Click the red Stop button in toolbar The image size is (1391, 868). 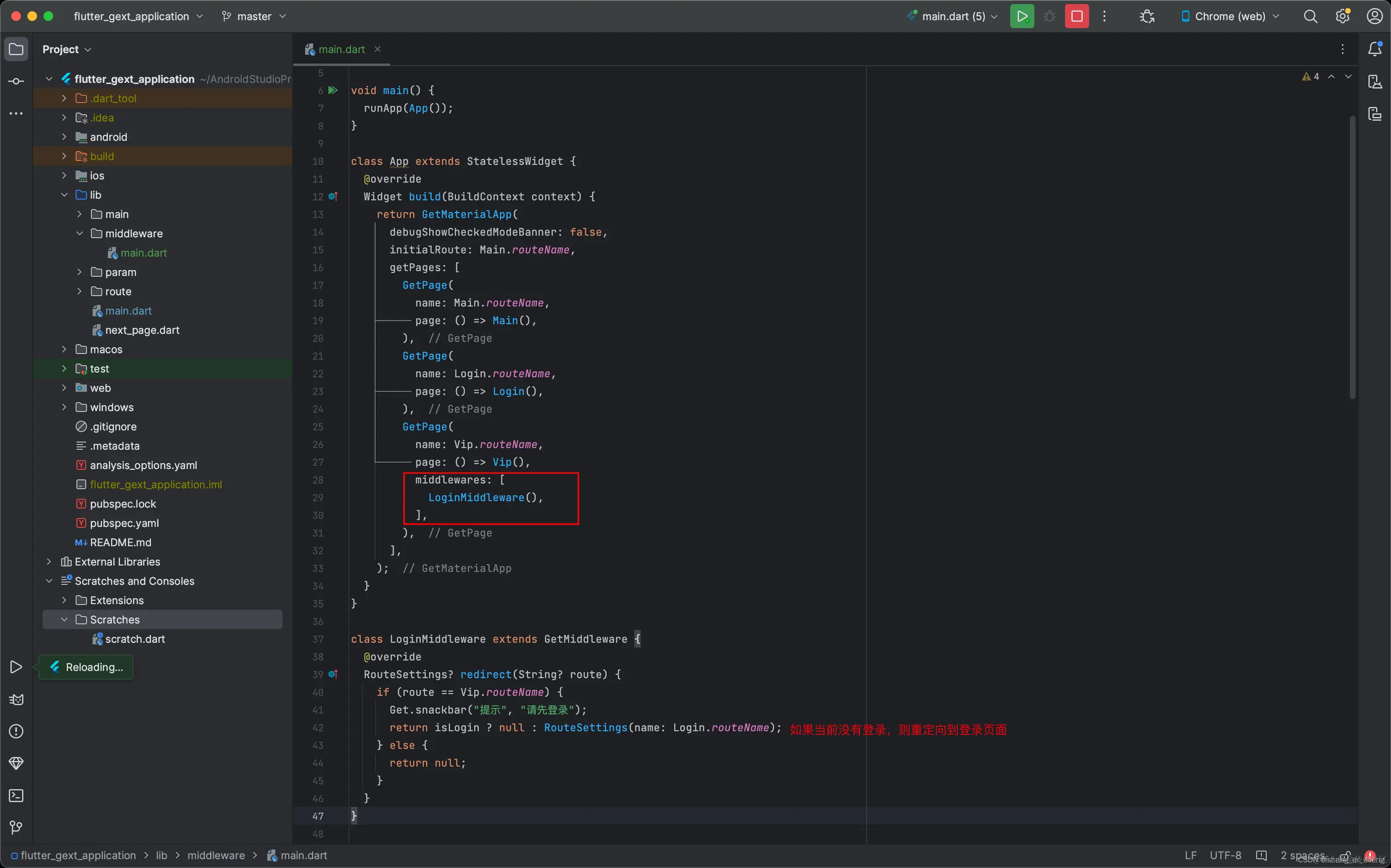point(1076,16)
